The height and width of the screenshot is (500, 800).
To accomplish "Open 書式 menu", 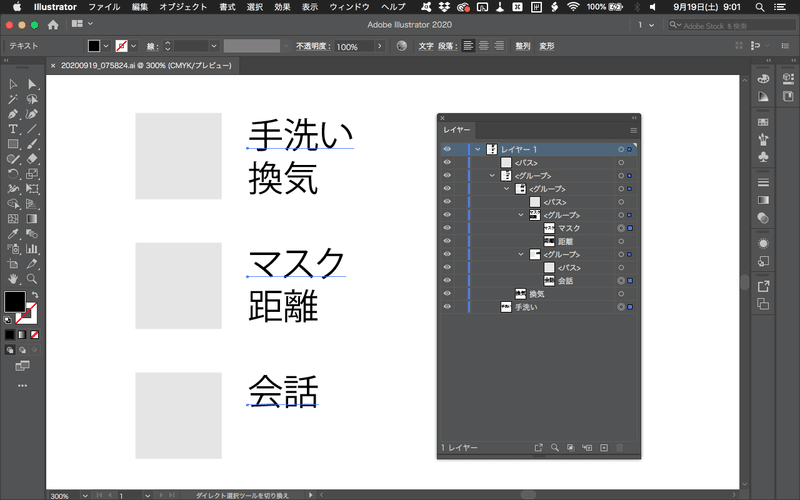I will (x=227, y=7).
